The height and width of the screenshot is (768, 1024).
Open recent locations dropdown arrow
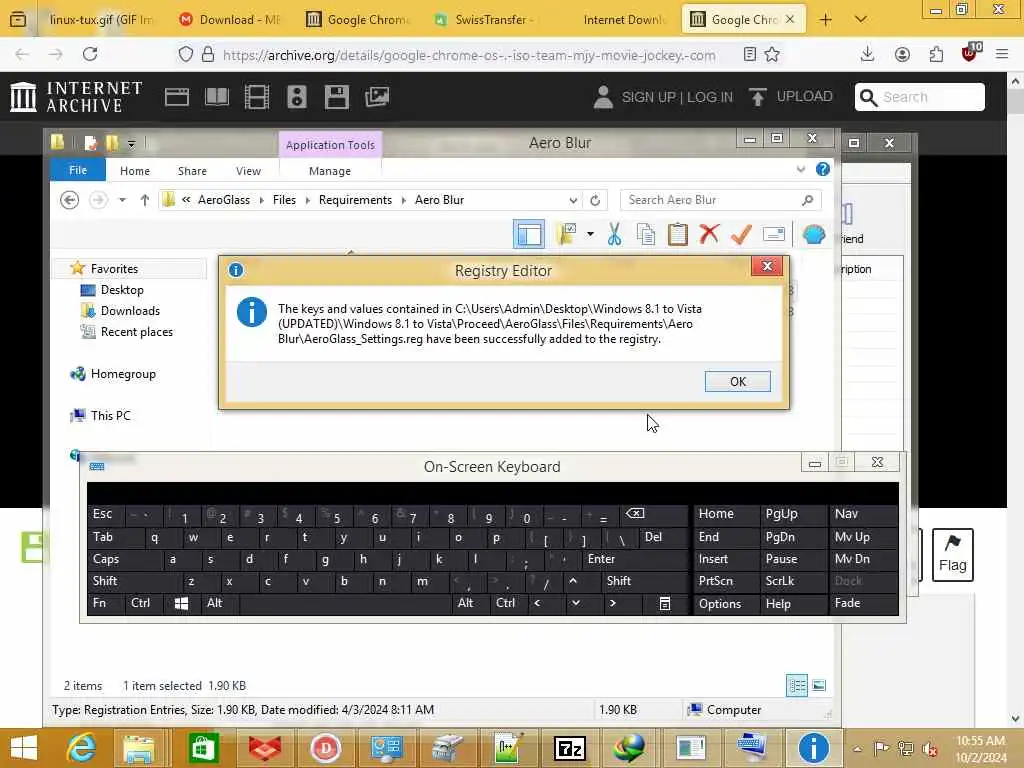[x=122, y=200]
